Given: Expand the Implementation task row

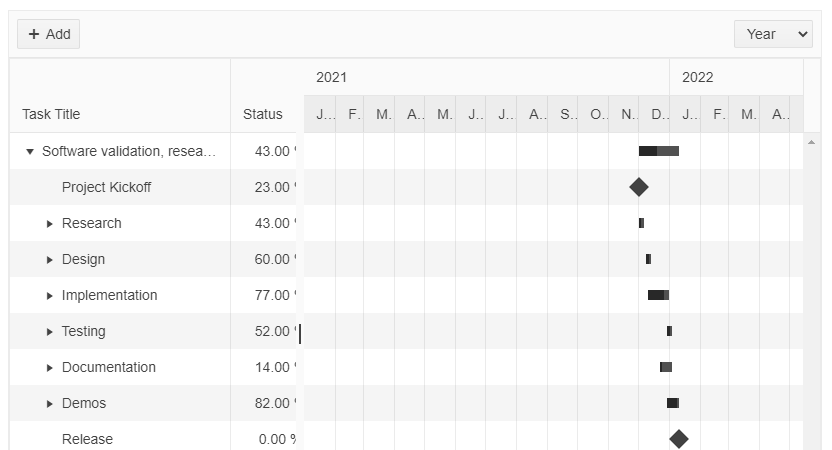Looking at the screenshot, I should pyautogui.click(x=50, y=296).
